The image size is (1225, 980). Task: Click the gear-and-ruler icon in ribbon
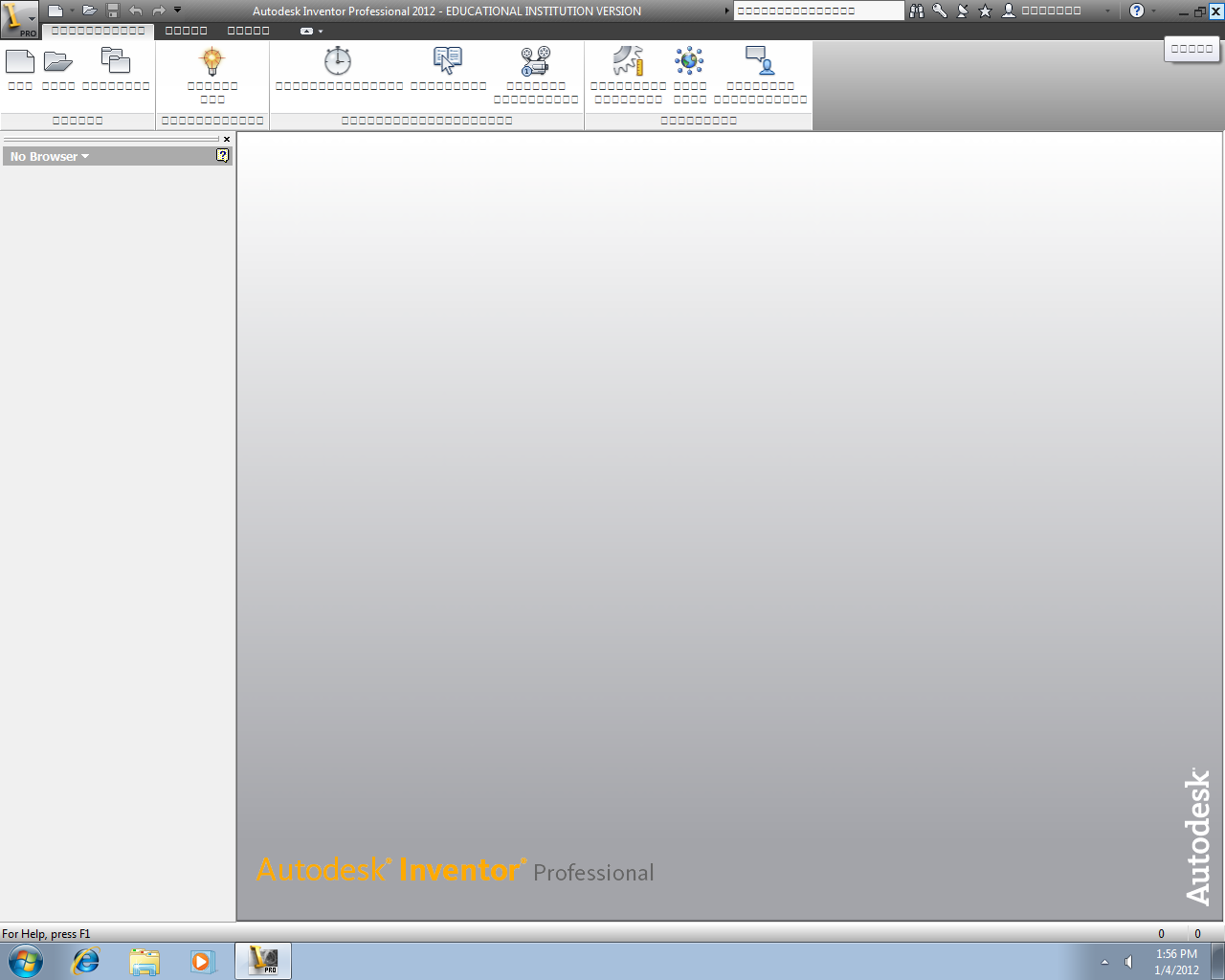(x=629, y=61)
